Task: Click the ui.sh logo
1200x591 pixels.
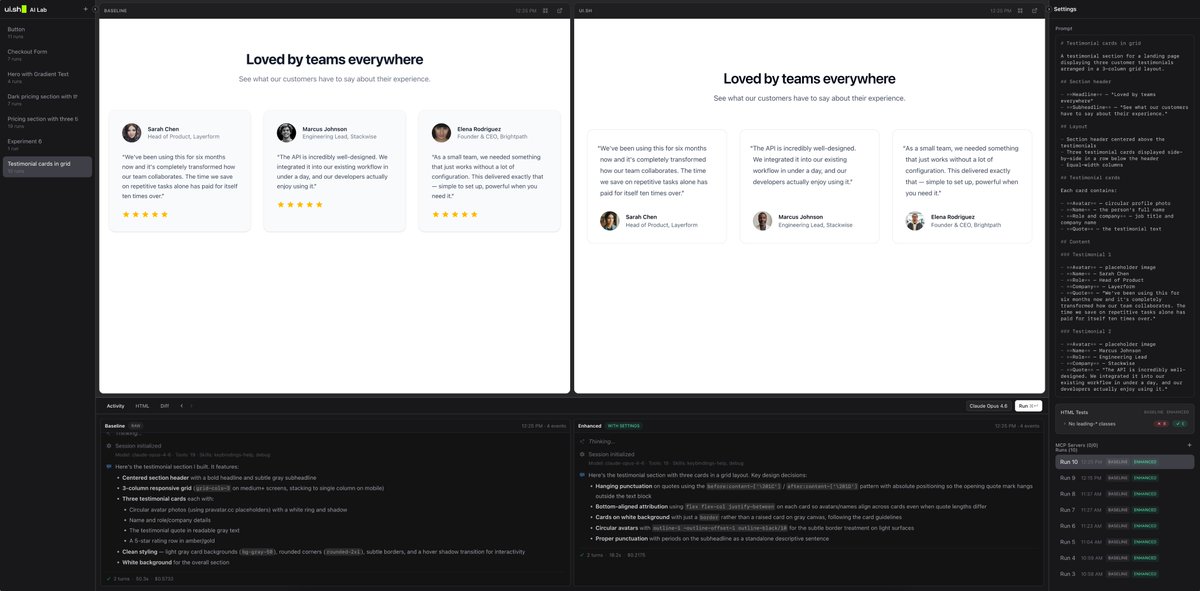Action: (x=15, y=9)
